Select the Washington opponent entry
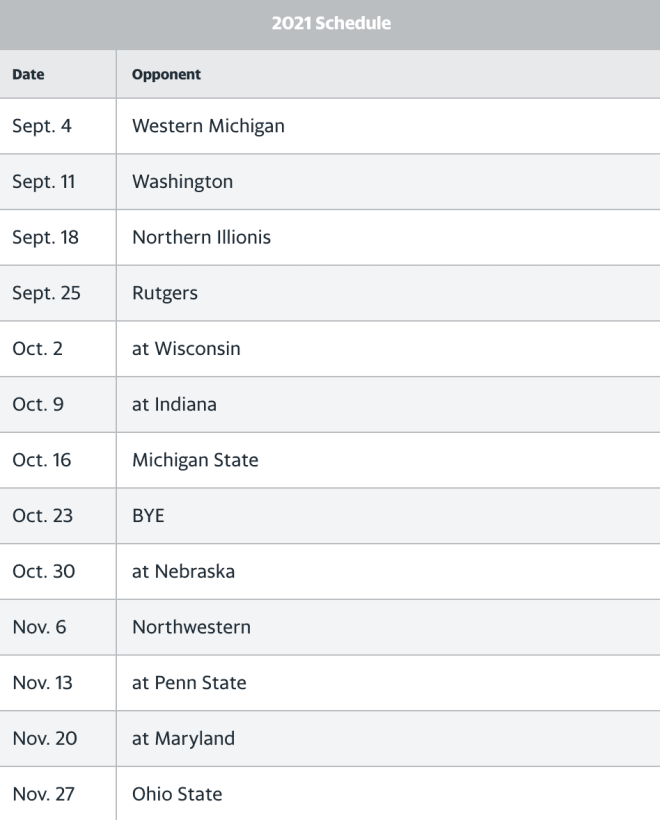660x820 pixels. coord(183,181)
